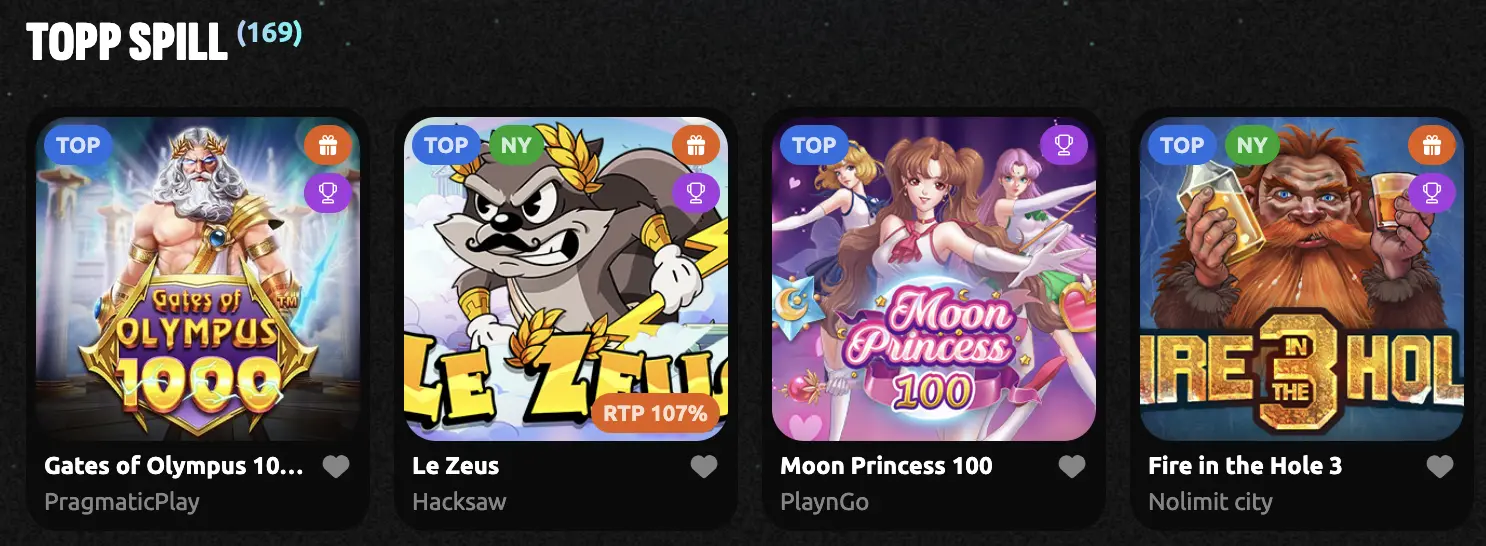Click the purple trophy icon on Le Zeus

pos(696,193)
